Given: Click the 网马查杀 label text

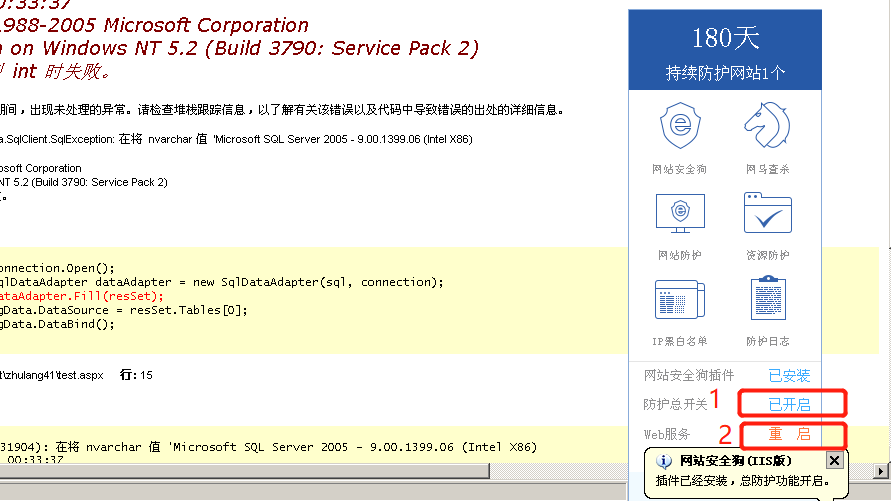Looking at the screenshot, I should pyautogui.click(x=768, y=169).
